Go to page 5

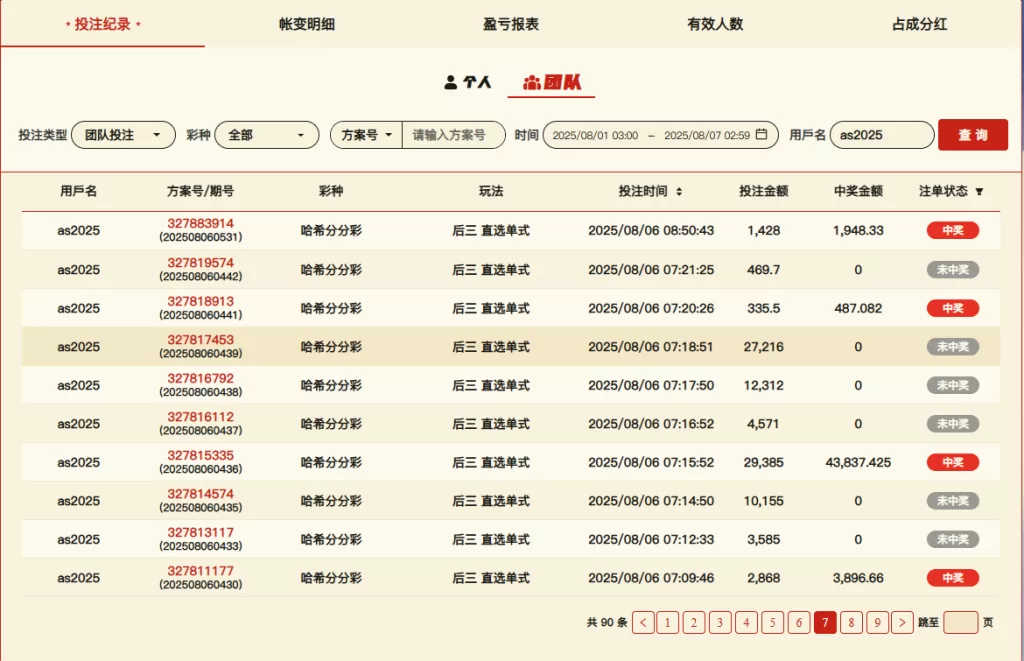[x=773, y=622]
